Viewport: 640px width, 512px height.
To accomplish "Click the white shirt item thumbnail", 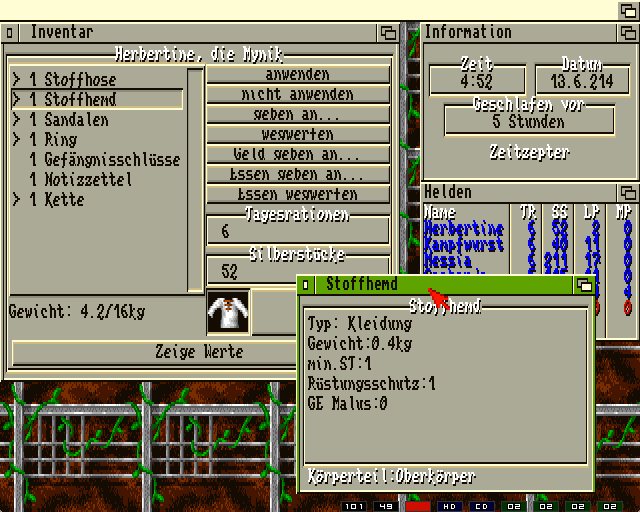I will (x=226, y=312).
